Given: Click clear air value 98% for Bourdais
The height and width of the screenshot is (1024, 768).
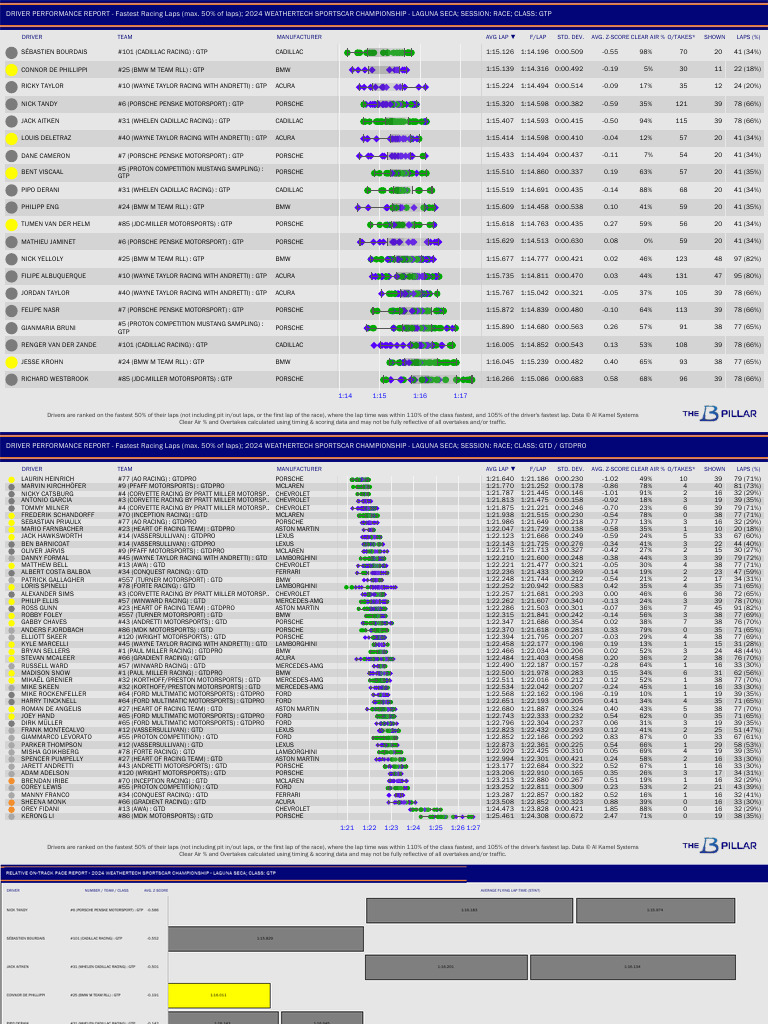Looking at the screenshot, I should pyautogui.click(x=645, y=52).
